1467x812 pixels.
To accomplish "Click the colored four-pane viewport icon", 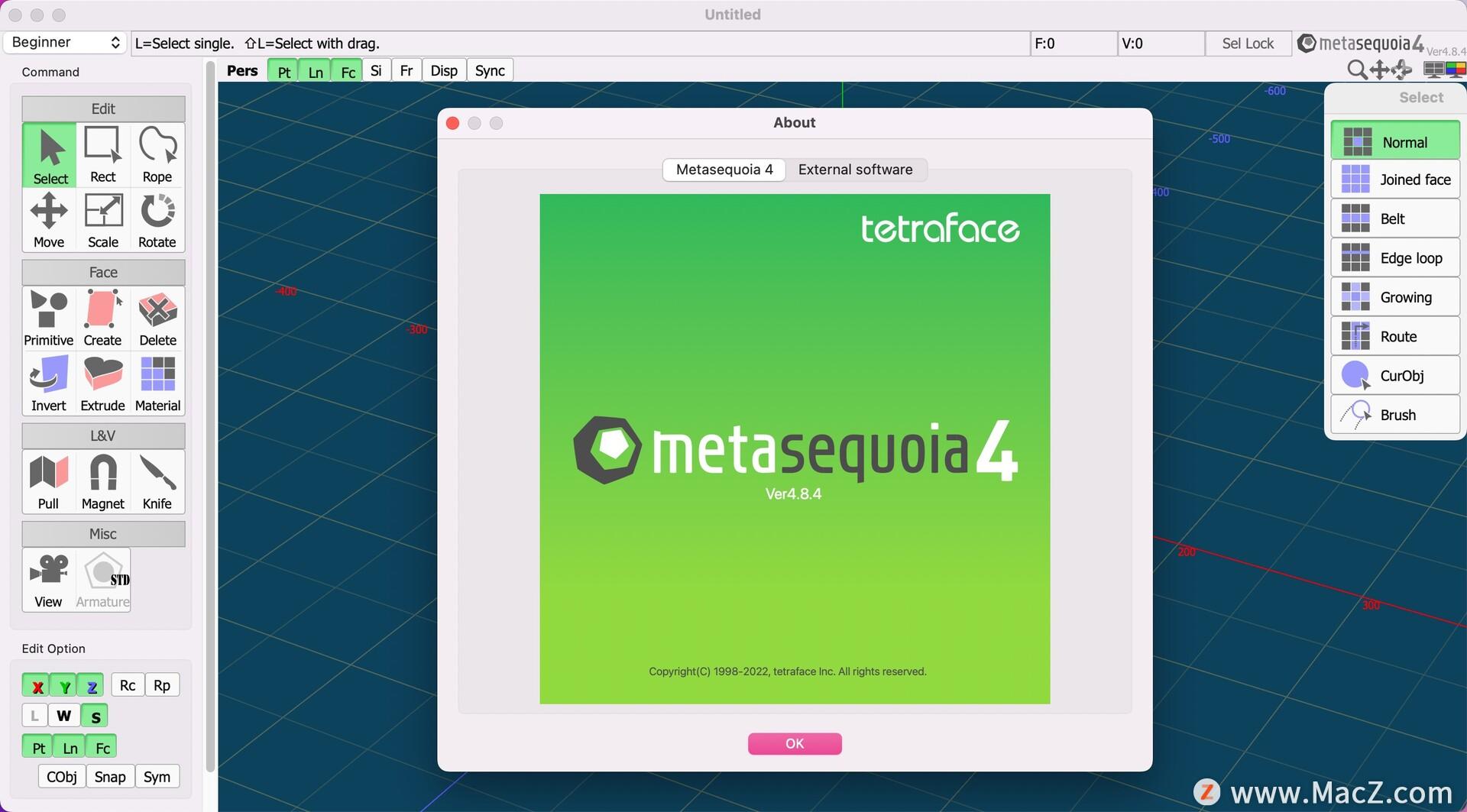I will coord(1456,70).
